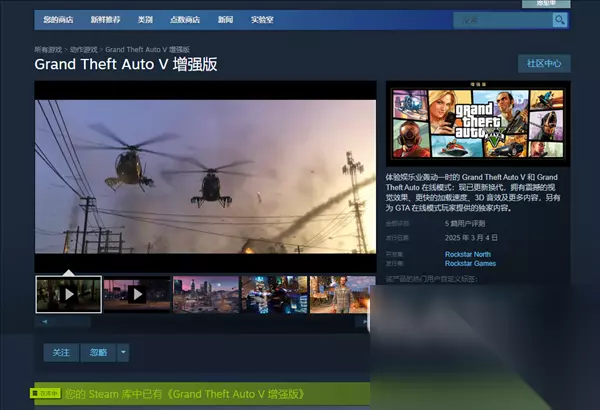Click the 社区中心 button
Viewport: 600px width, 410px height.
click(544, 64)
